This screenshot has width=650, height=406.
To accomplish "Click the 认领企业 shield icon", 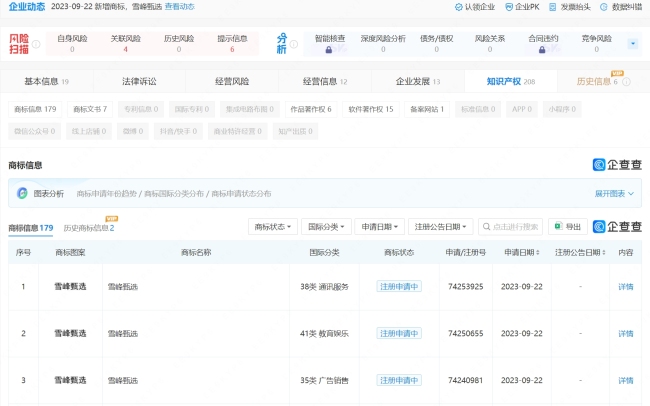I will (x=458, y=7).
